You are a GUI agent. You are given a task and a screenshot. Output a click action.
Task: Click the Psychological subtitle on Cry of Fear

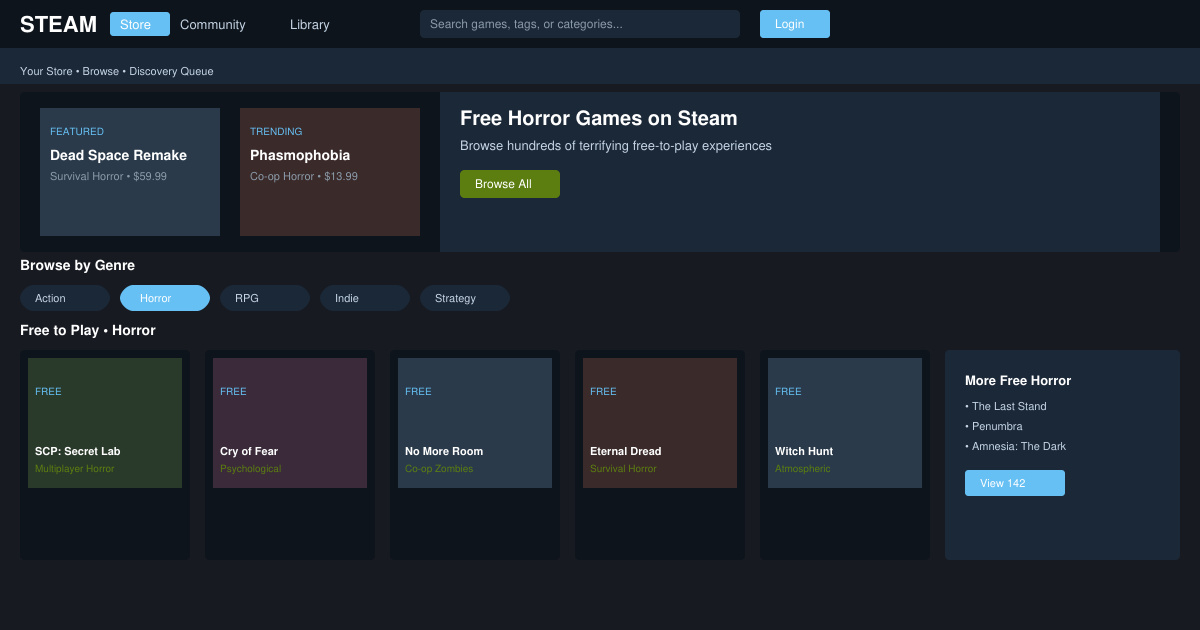(251, 468)
